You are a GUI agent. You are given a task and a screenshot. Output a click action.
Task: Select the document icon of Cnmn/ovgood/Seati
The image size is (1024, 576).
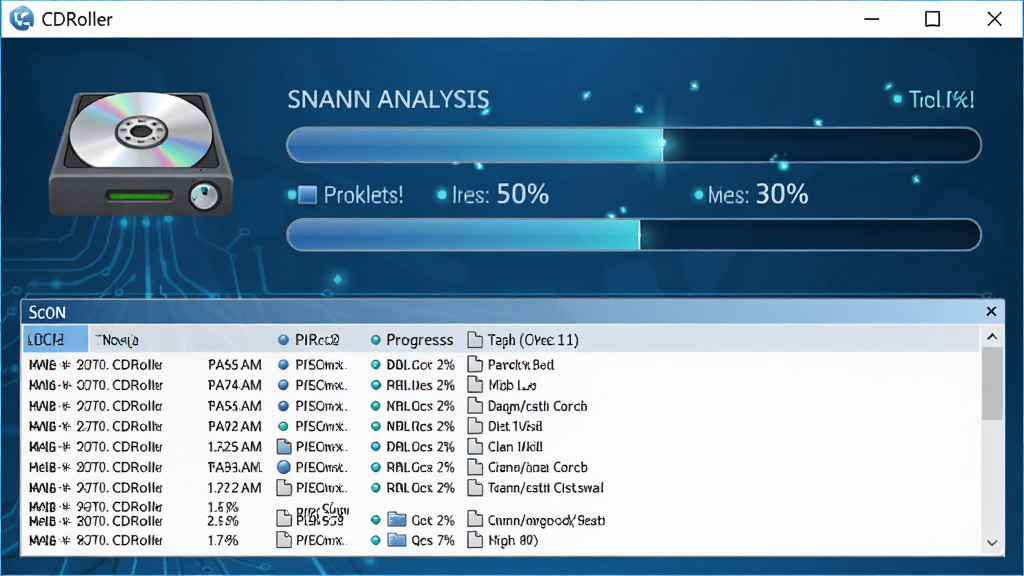pyautogui.click(x=475, y=520)
